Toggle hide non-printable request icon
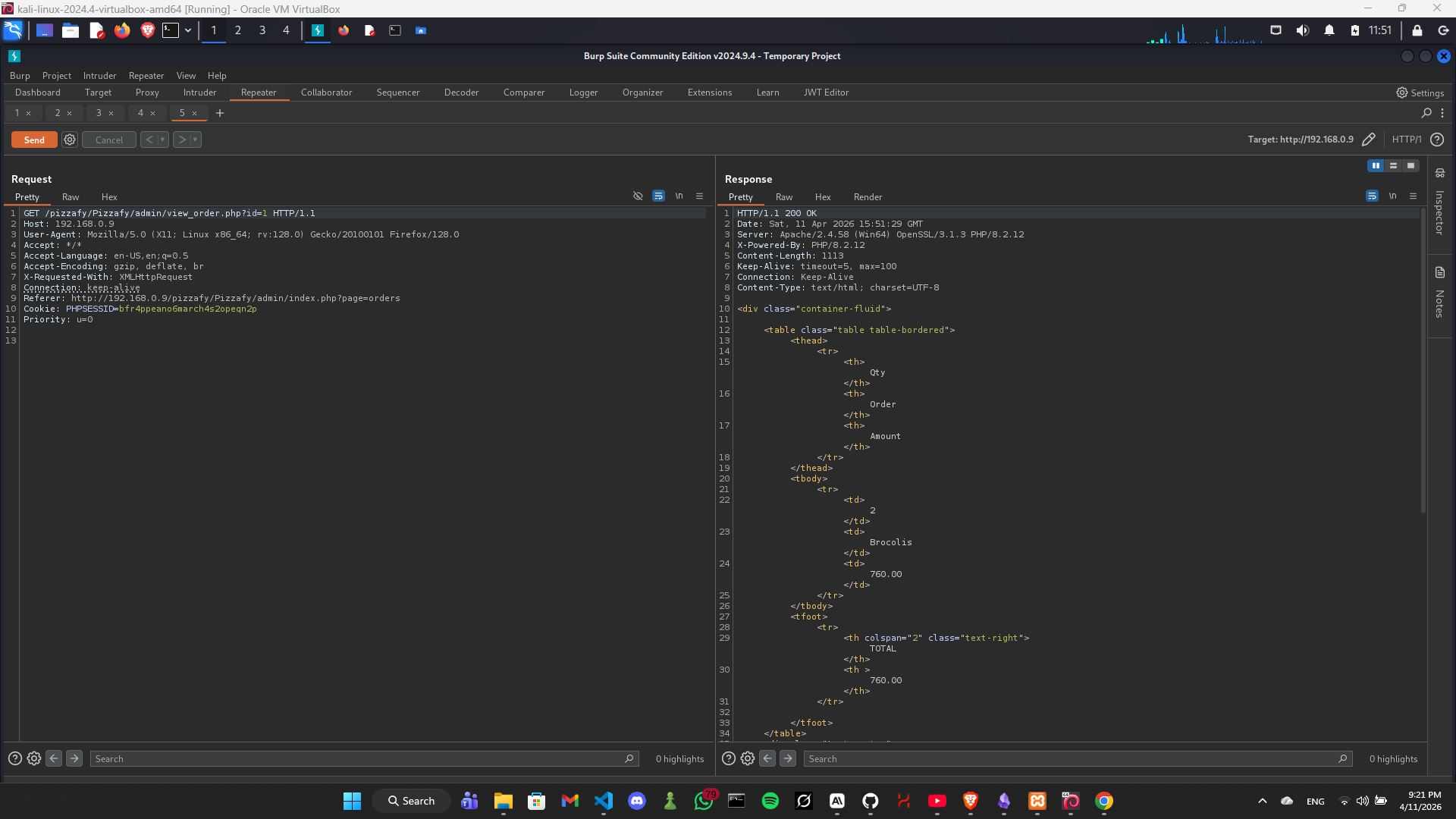Screen dimensions: 1456x819 [638, 196]
